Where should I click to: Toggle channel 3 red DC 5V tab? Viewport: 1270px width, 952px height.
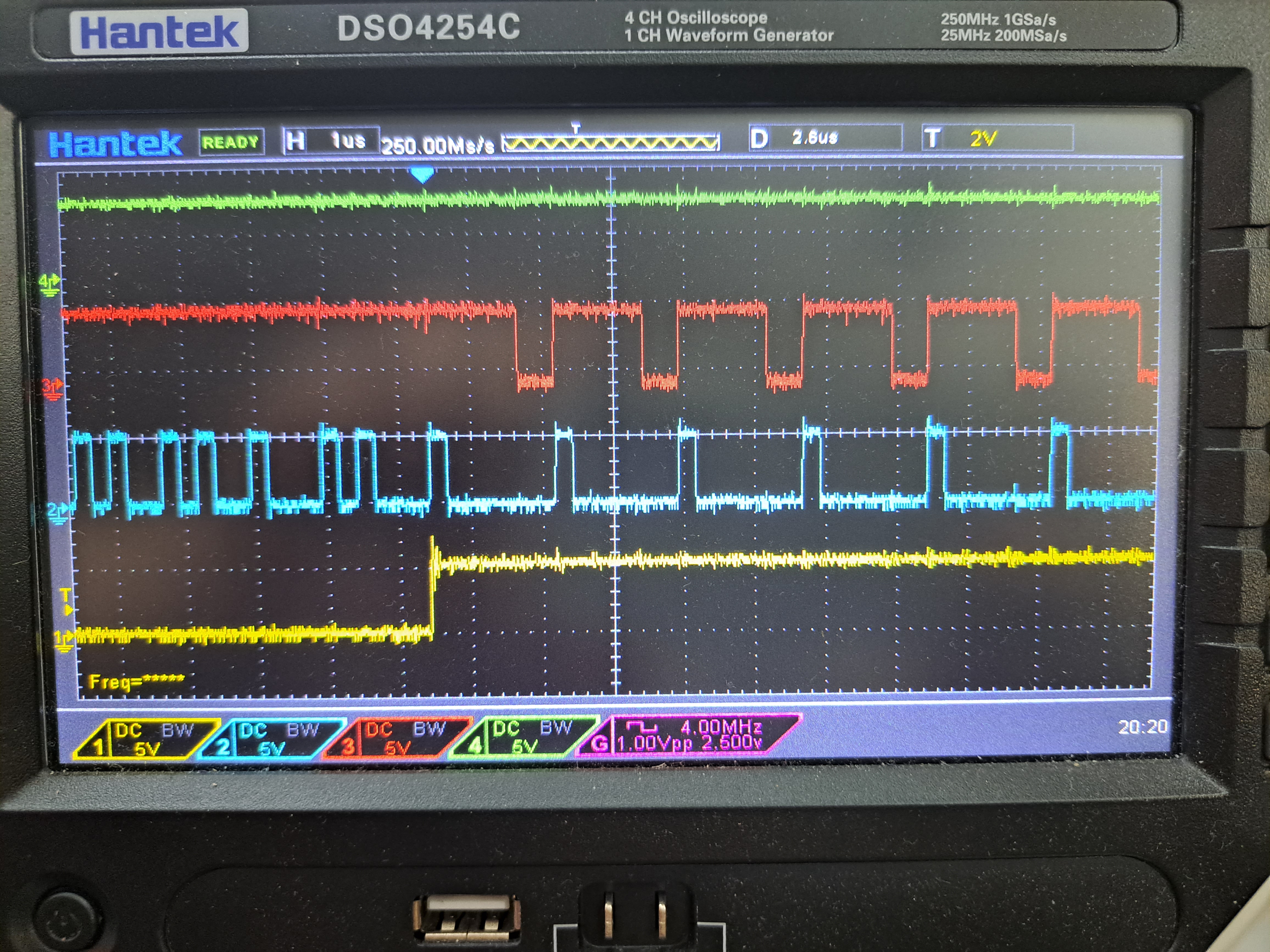[x=396, y=738]
